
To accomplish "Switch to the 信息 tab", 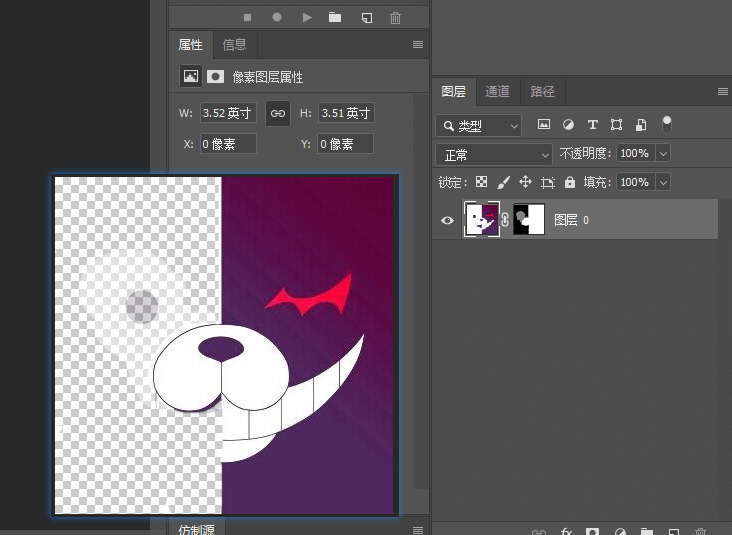I will pyautogui.click(x=234, y=45).
